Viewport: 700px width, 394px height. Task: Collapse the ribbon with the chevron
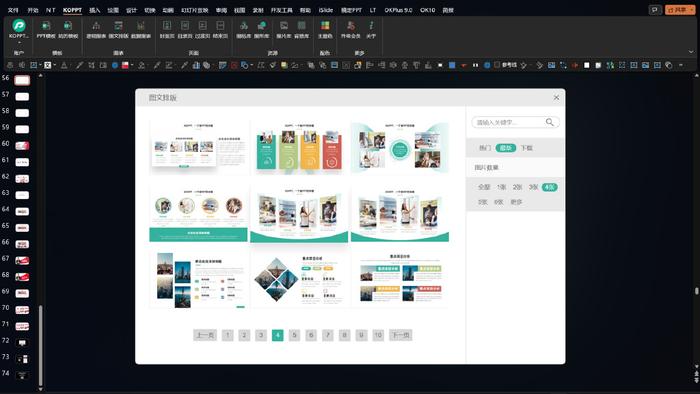tap(691, 52)
